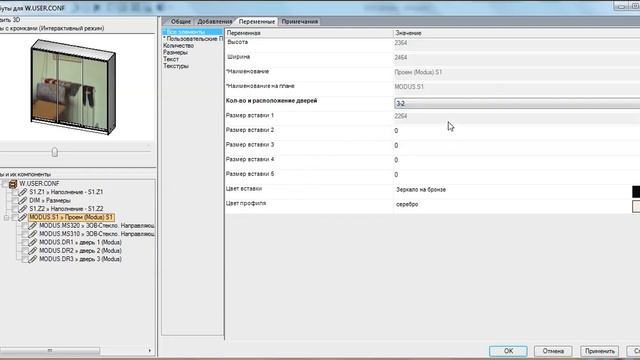
Task: Click the Размер вставки 5 value field
Action: point(517,175)
